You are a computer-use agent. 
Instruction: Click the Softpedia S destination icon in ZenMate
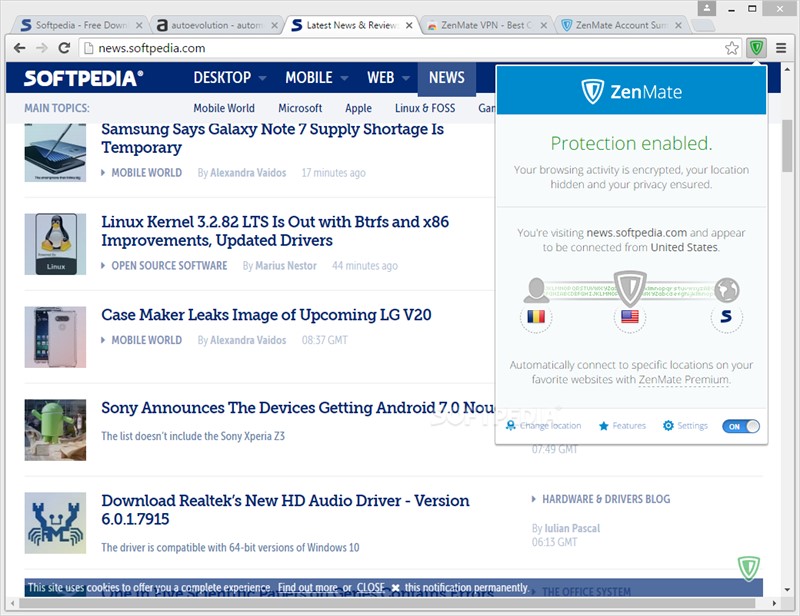tap(726, 317)
